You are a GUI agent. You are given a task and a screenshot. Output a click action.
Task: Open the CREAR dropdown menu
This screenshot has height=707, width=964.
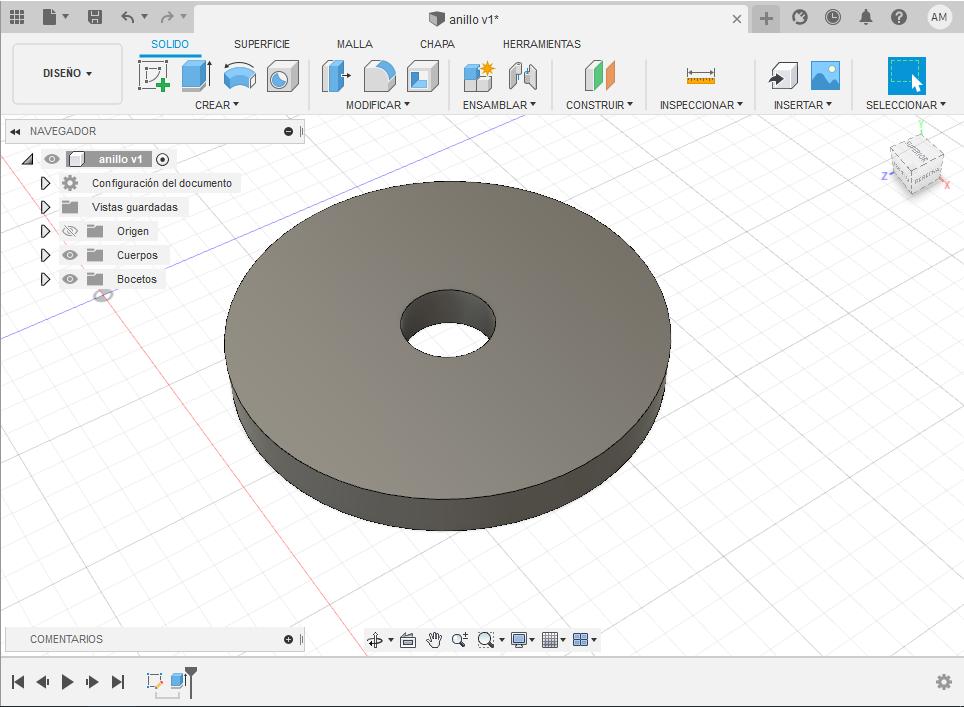tap(217, 105)
